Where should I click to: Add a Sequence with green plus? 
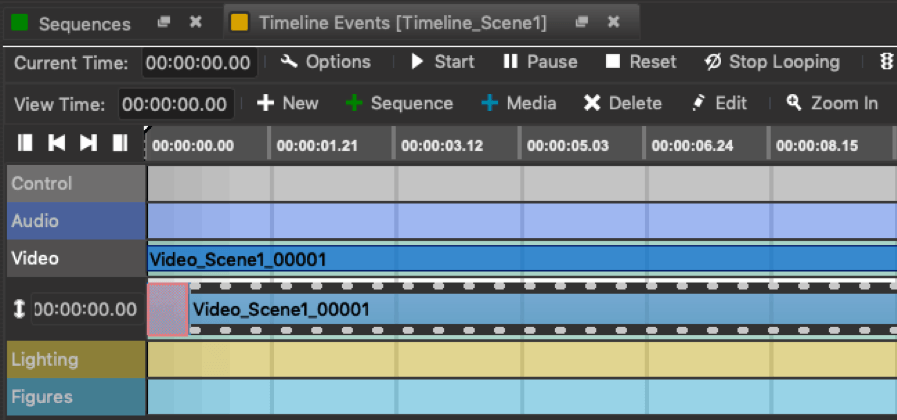[399, 104]
